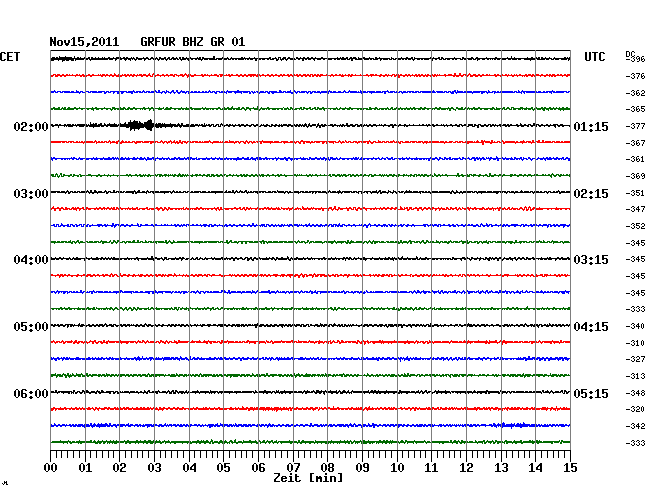Image resolution: width=650 pixels, height=494 pixels.
Task: Select the 04:00 CET time label
Action: pos(31,260)
